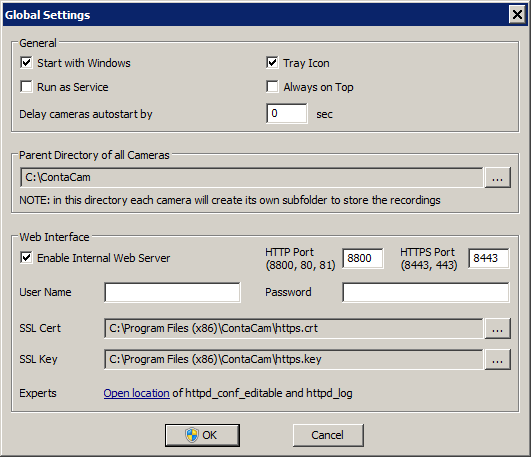Image resolution: width=531 pixels, height=457 pixels.
Task: Focus the User Name field
Action: 172,292
